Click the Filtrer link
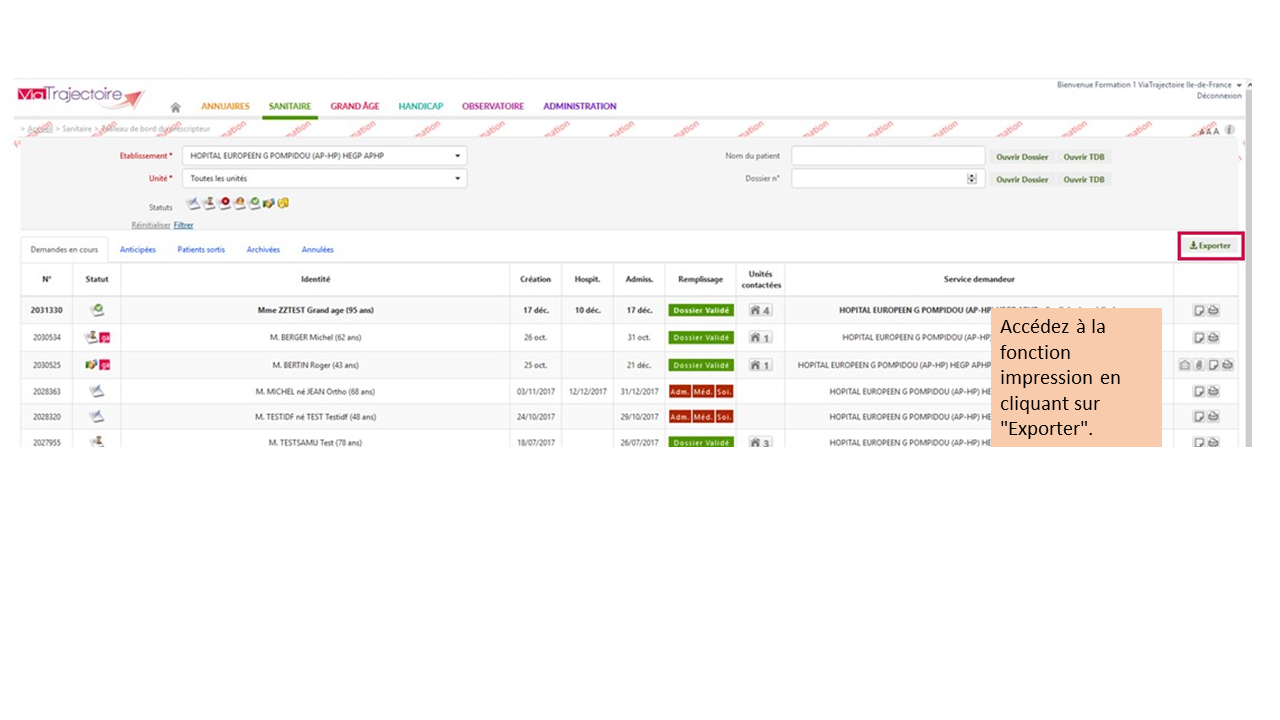Screen dimensions: 1280x720 (183, 226)
